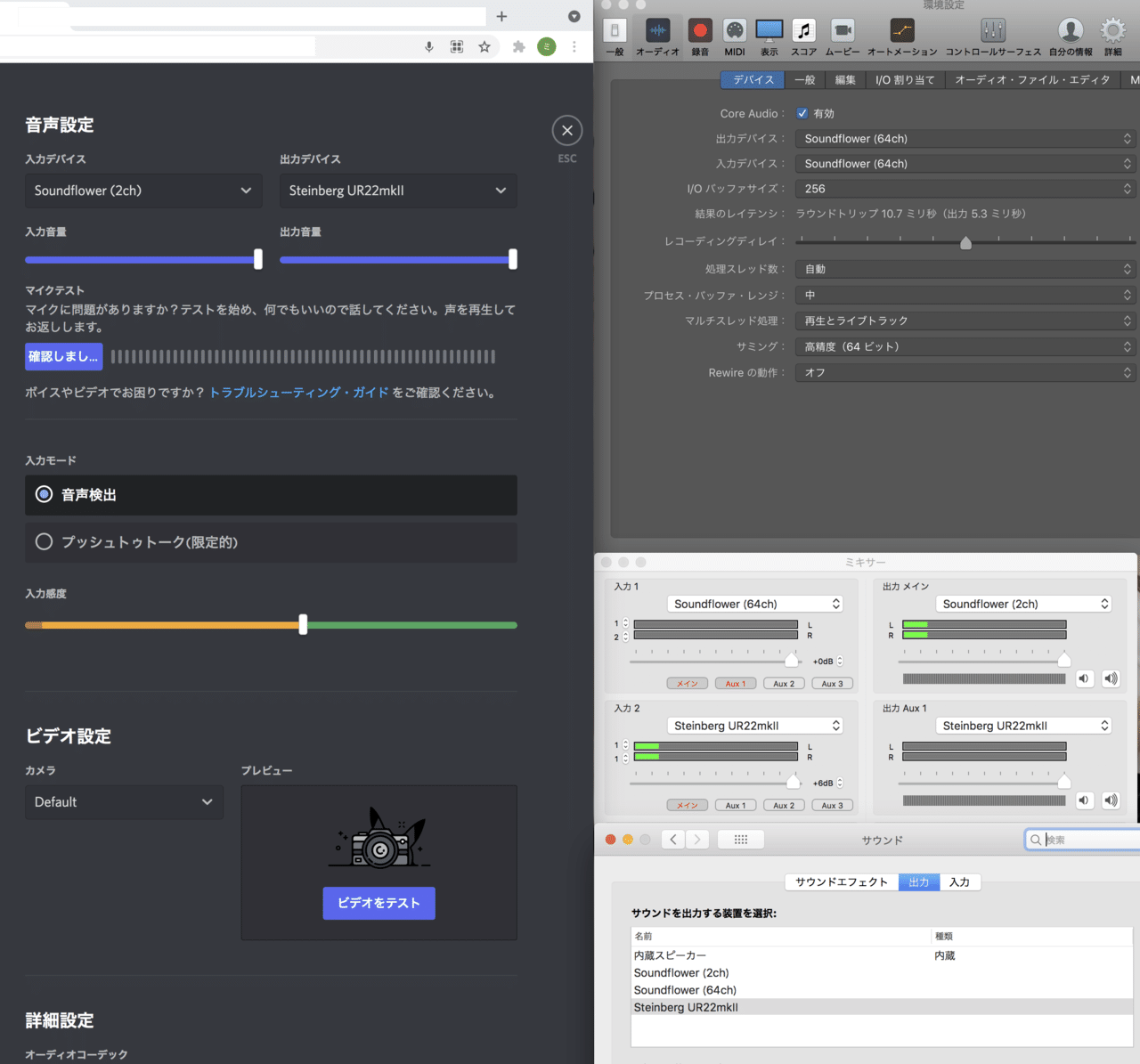
Task: Open the 自分の情報 preferences
Action: [1071, 37]
